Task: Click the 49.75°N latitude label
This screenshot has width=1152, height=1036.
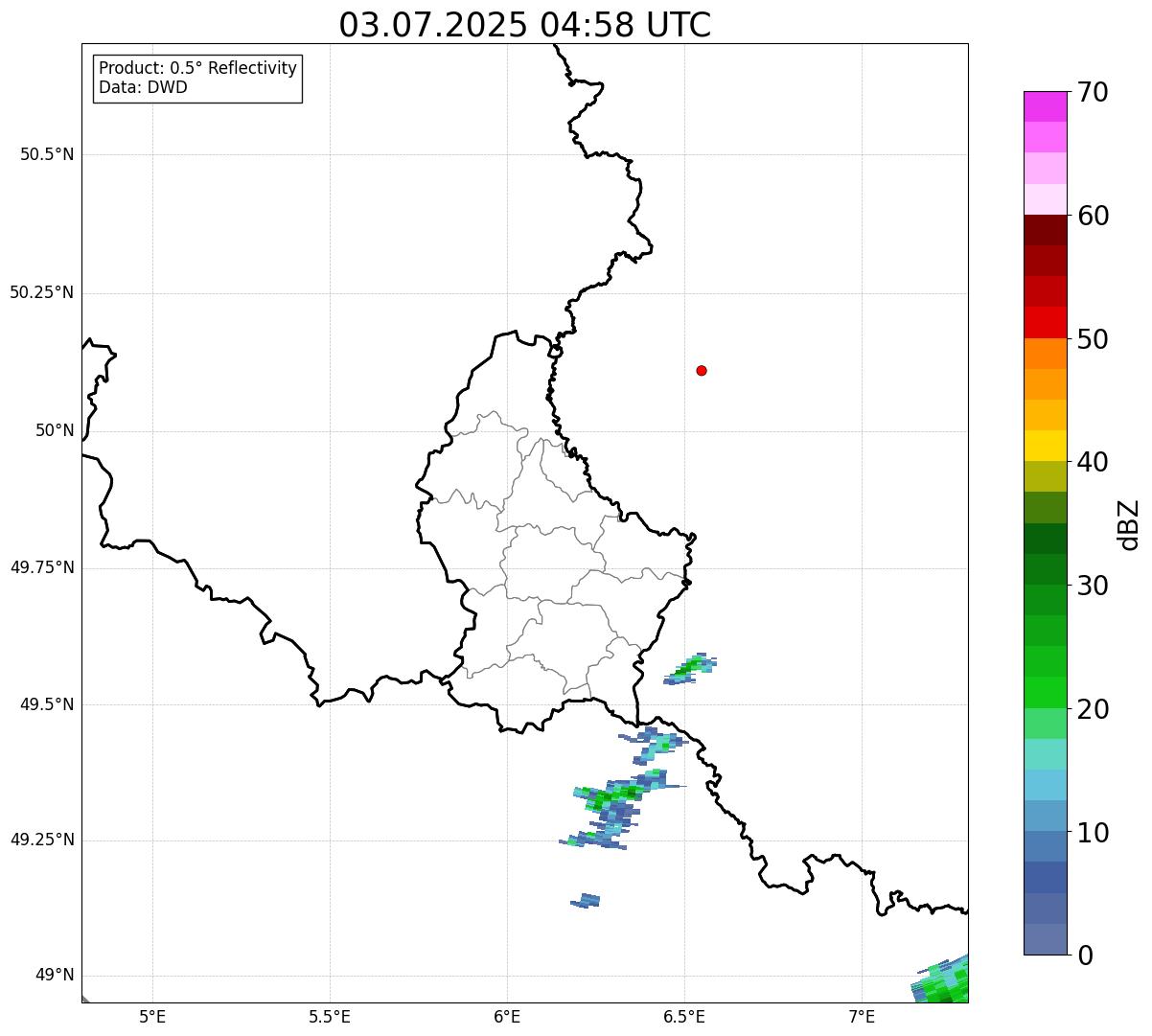Action: (x=42, y=567)
